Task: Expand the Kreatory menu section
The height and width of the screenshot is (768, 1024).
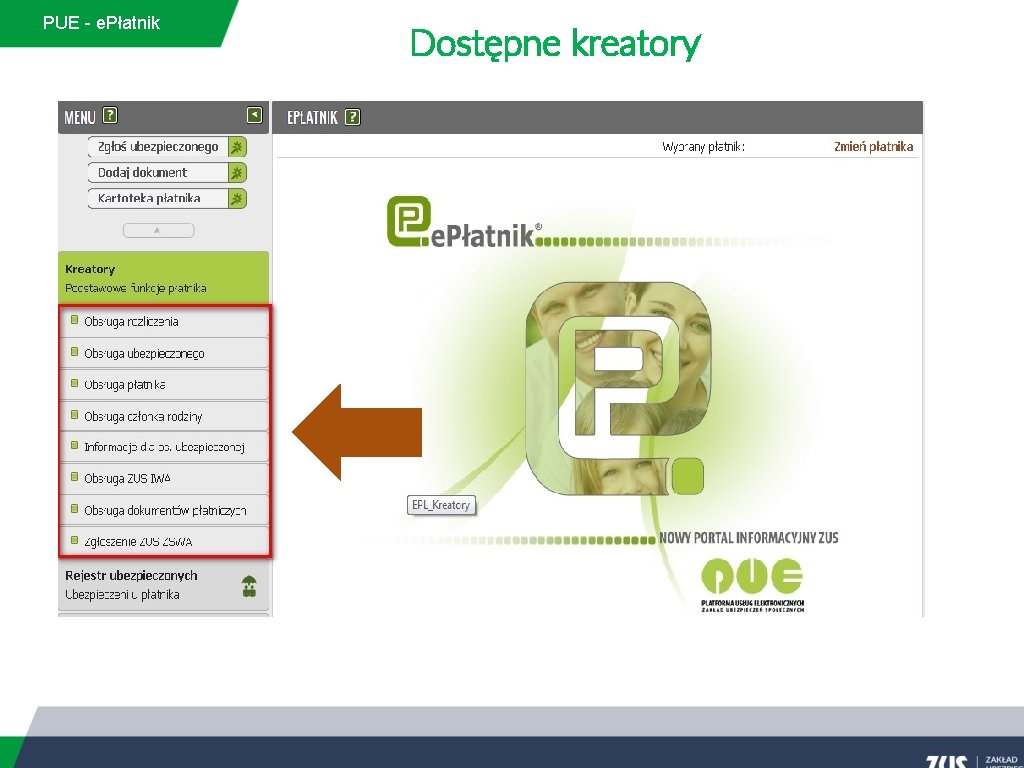Action: tap(163, 278)
